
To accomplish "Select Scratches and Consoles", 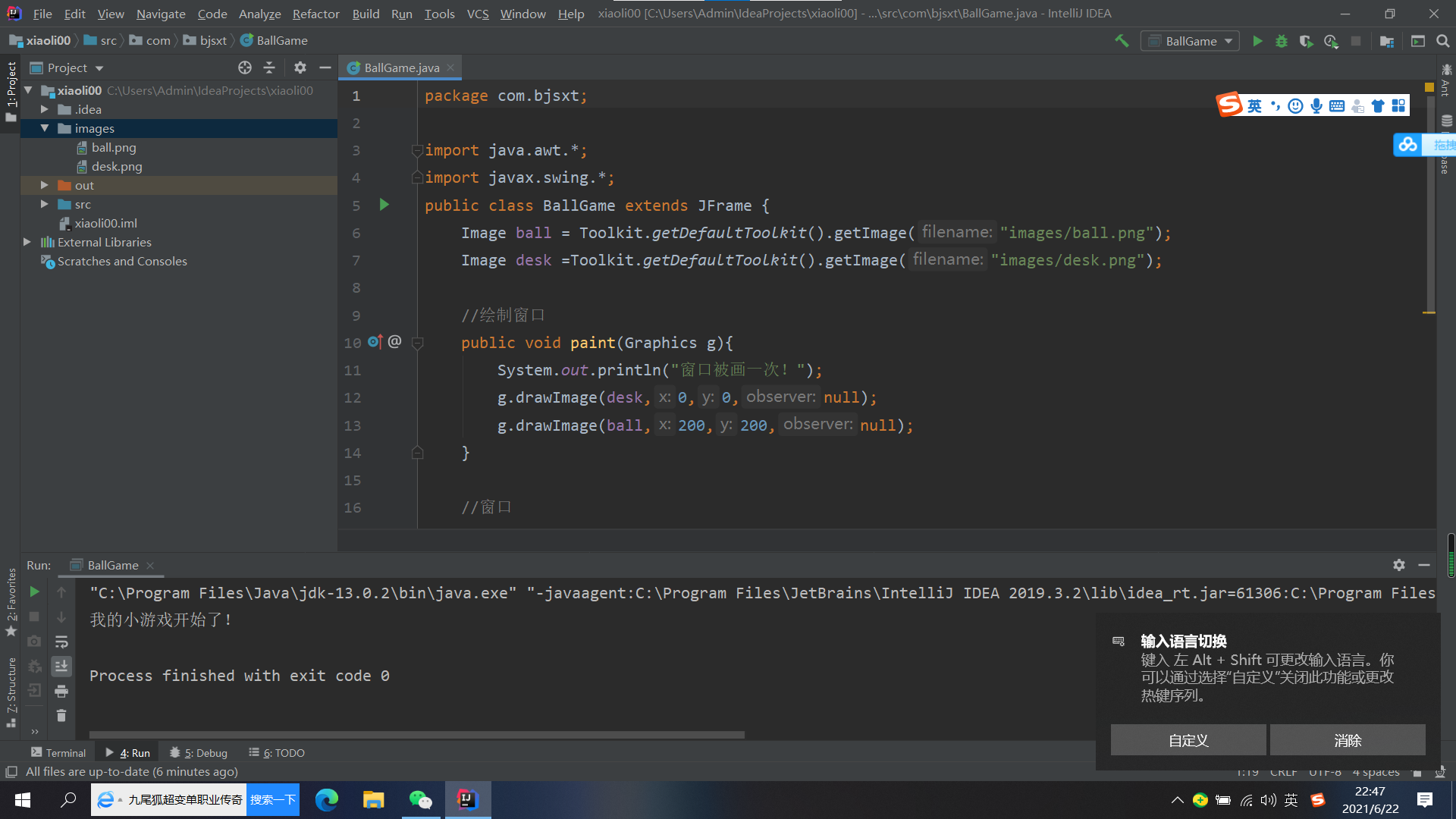I will pos(122,261).
